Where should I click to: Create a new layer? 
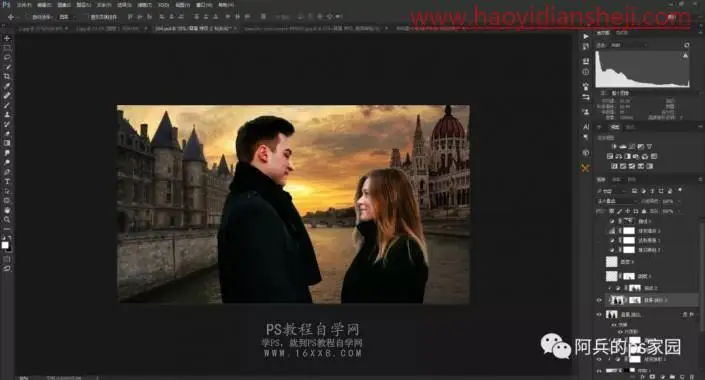click(682, 377)
